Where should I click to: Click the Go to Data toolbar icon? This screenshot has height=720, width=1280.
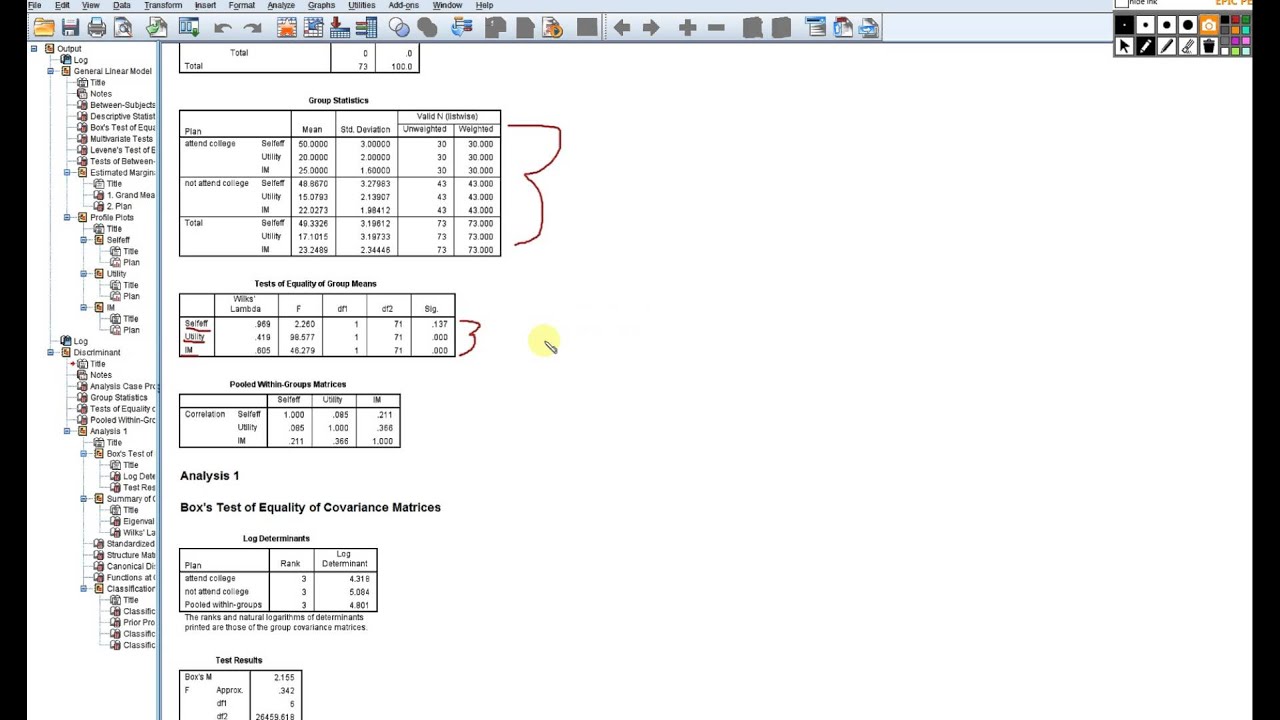coord(287,27)
